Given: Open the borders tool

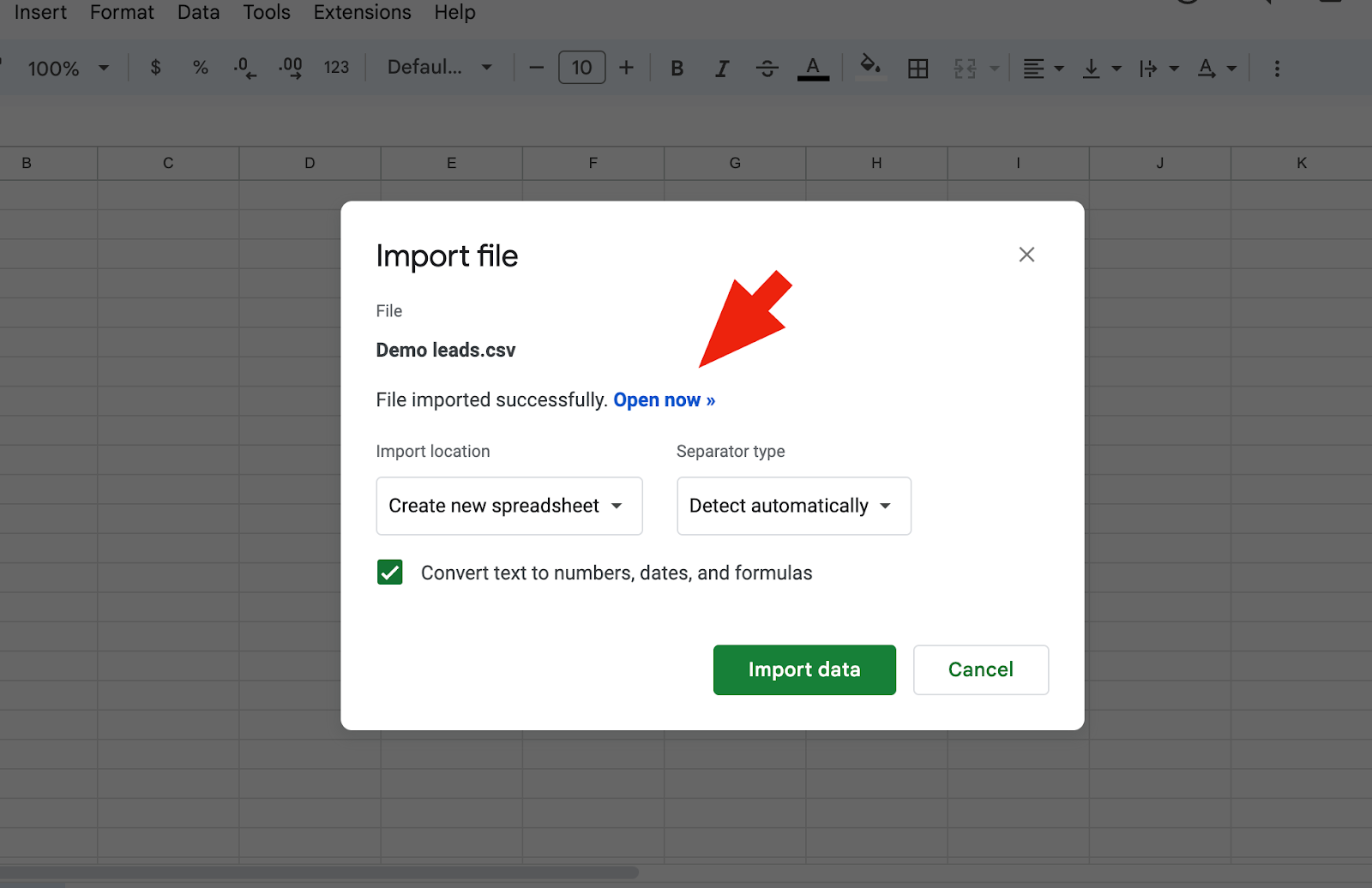Looking at the screenshot, I should [x=918, y=69].
